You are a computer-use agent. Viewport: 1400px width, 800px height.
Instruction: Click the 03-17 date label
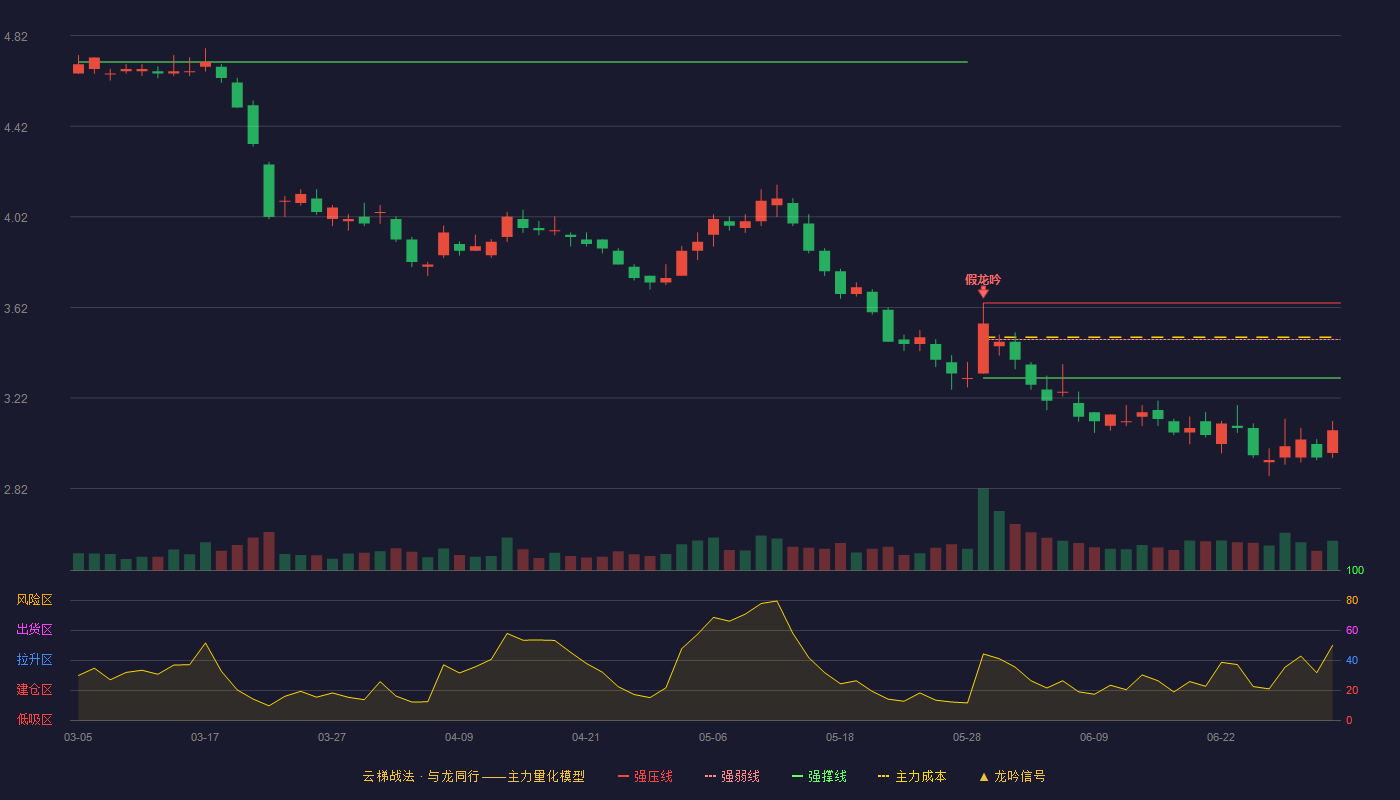click(x=205, y=737)
